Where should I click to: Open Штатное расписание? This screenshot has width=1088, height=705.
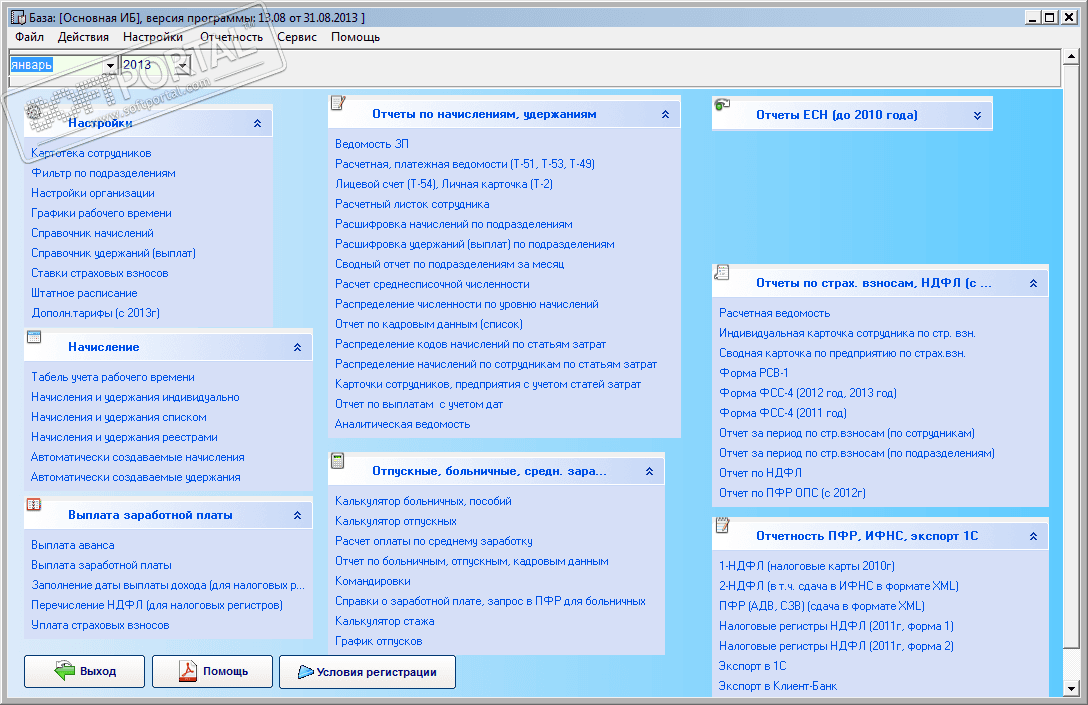[x=84, y=293]
